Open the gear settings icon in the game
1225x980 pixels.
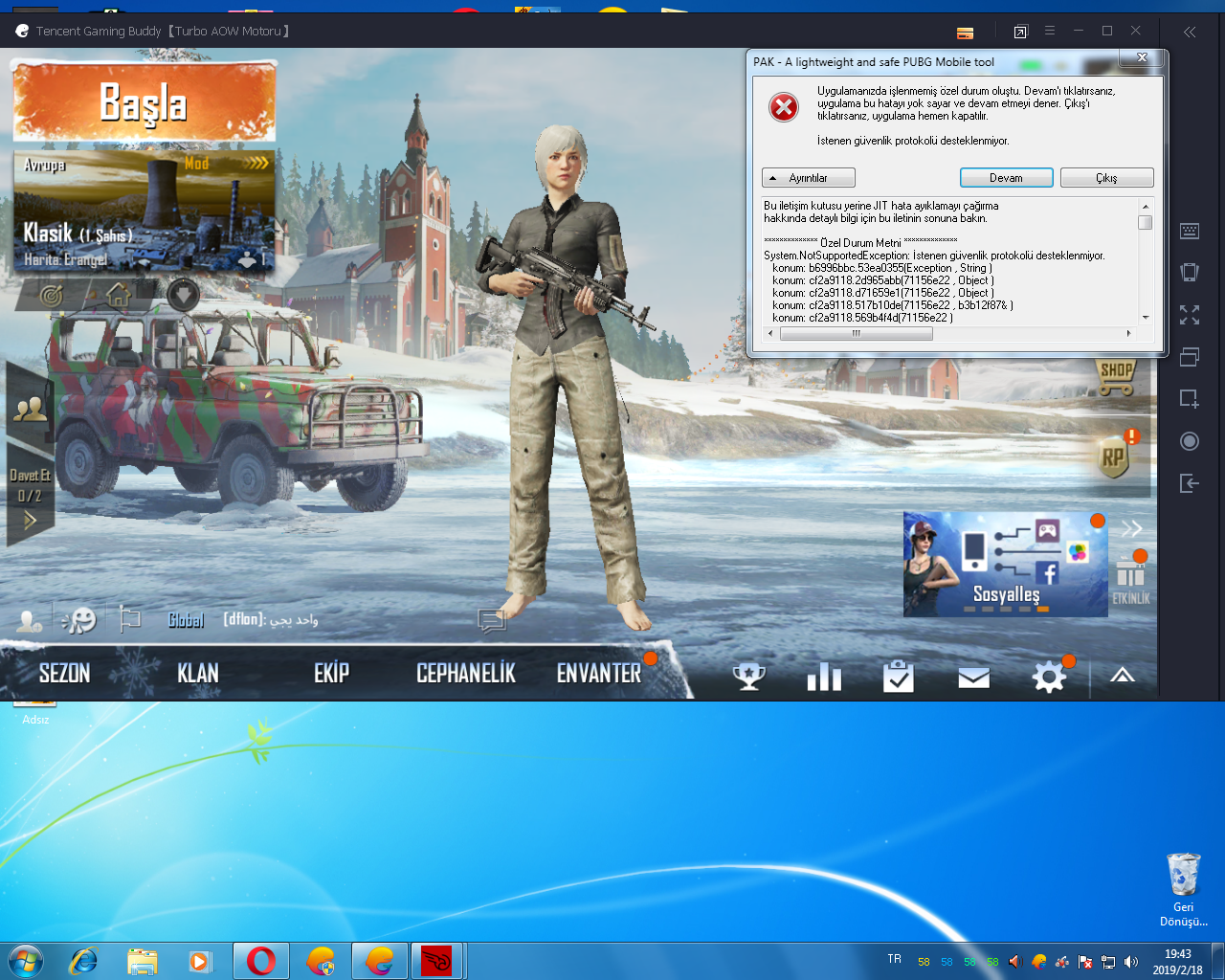tap(1049, 677)
